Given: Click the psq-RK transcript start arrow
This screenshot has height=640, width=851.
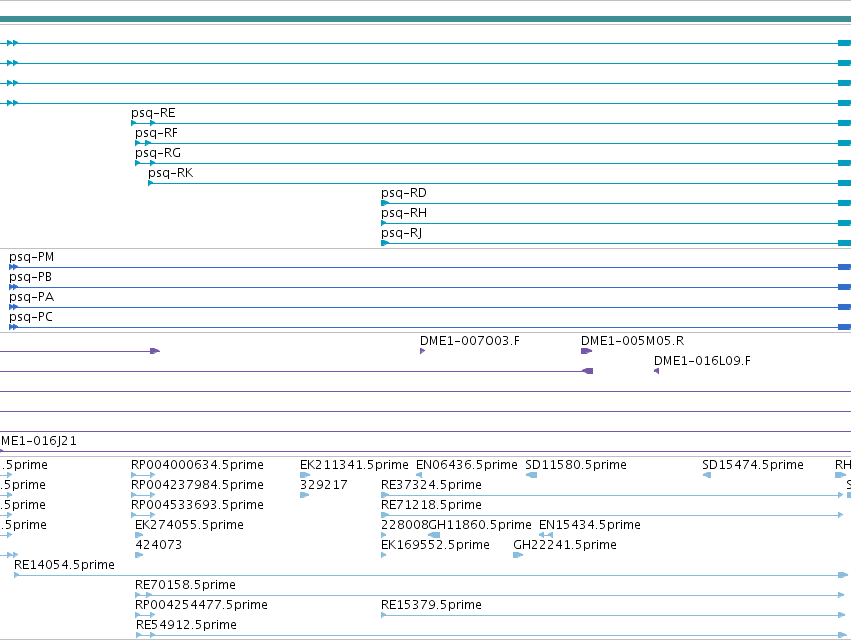Looking at the screenshot, I should click(150, 183).
